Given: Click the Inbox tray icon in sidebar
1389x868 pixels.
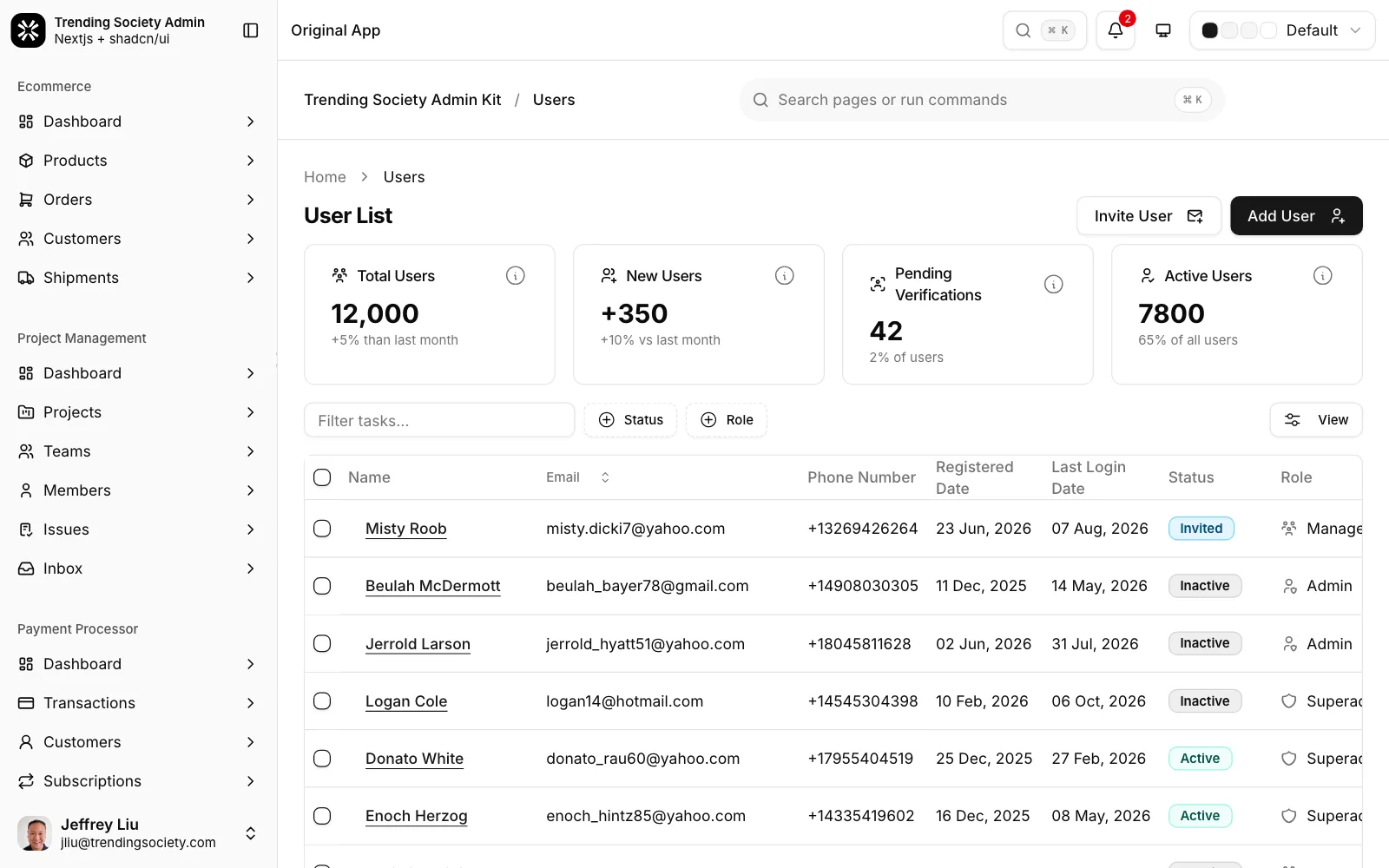Looking at the screenshot, I should tap(26, 569).
